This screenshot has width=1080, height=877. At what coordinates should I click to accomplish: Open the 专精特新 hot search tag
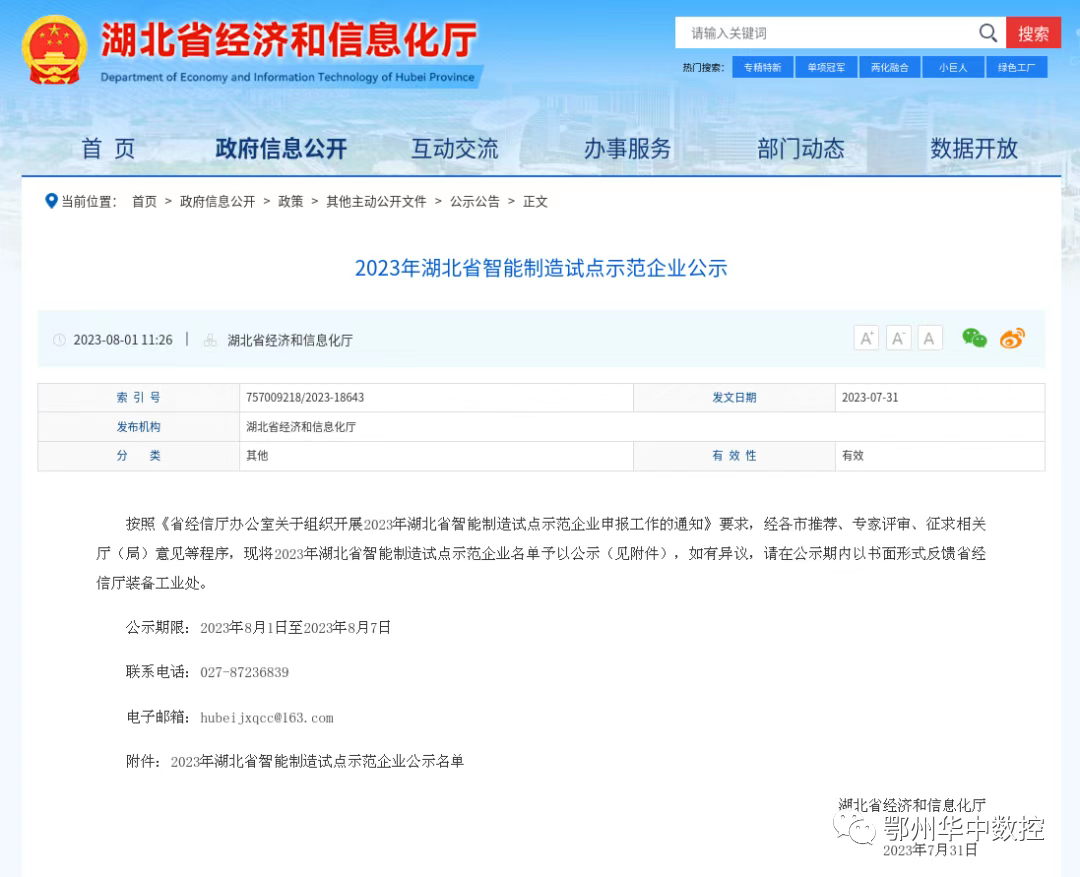click(762, 66)
